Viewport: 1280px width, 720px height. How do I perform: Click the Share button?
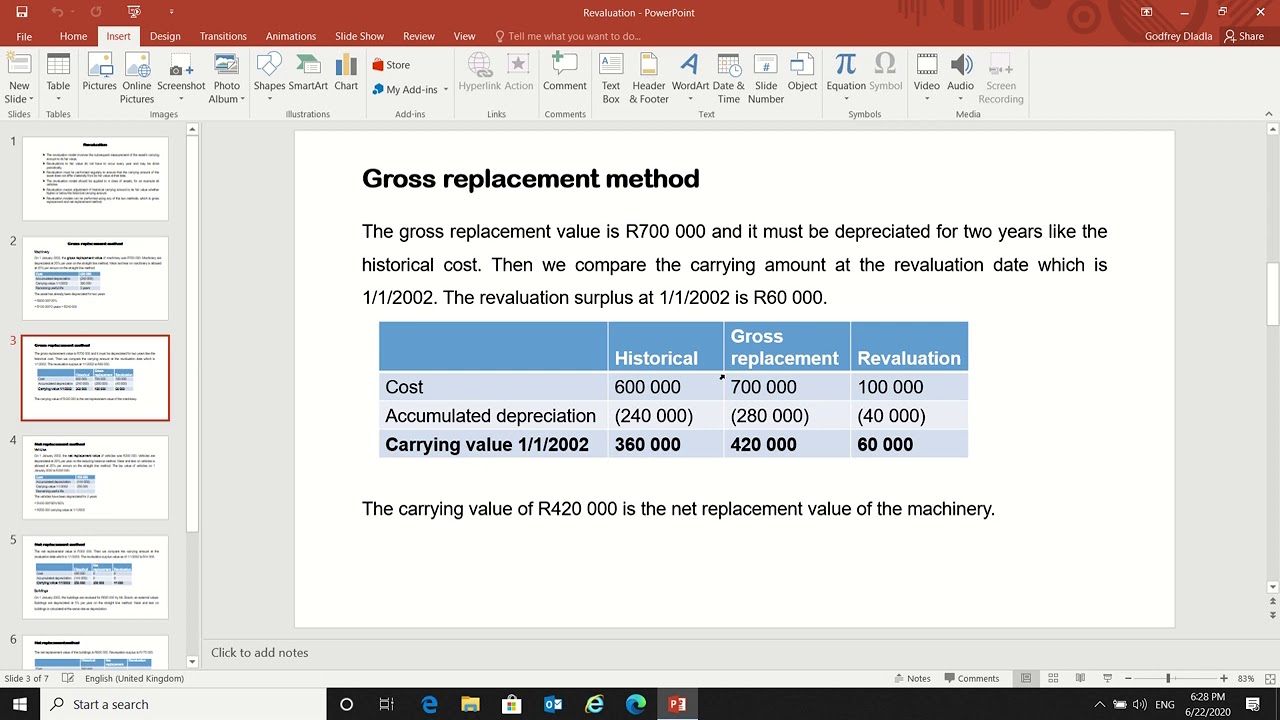[1244, 36]
